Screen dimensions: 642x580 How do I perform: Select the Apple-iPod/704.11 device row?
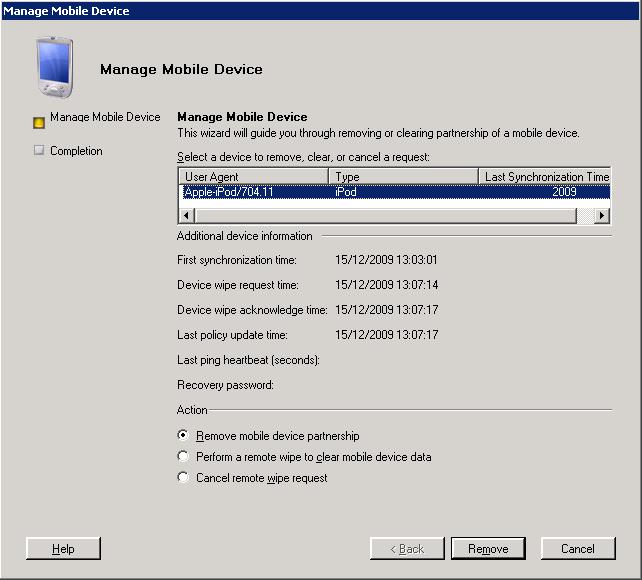point(254,192)
